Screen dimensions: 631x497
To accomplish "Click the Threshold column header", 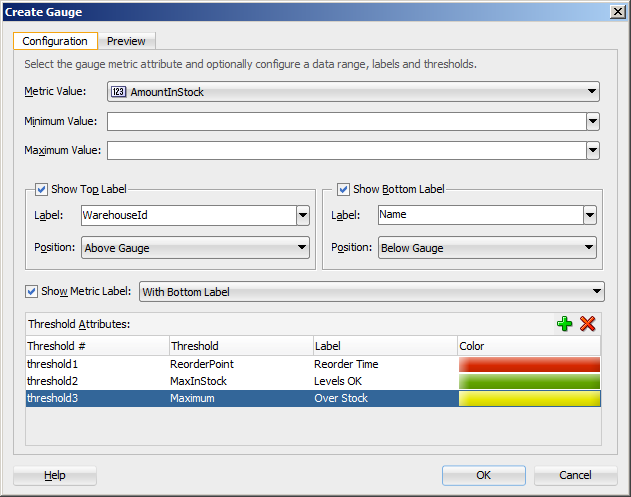I will [241, 346].
